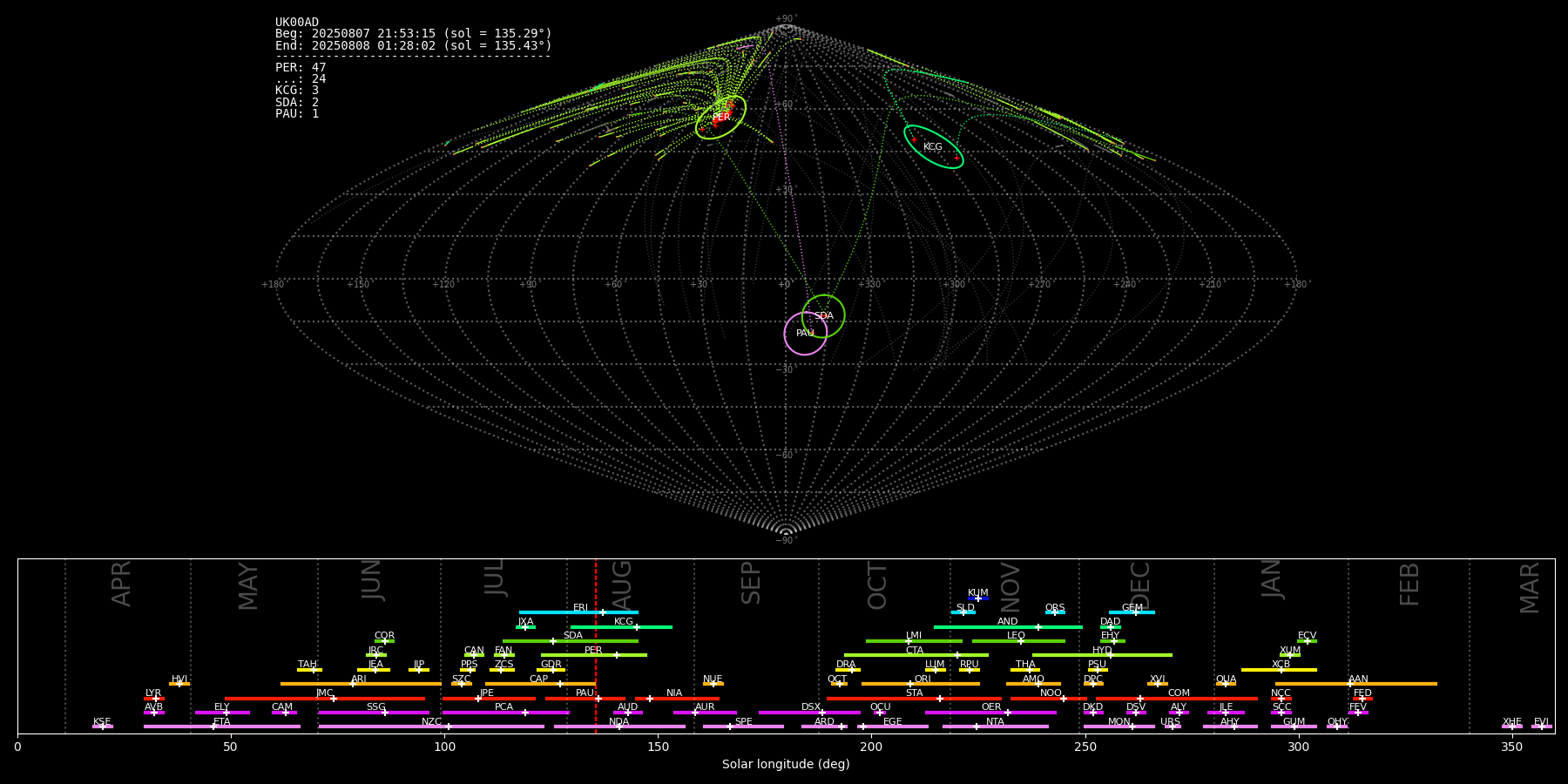The image size is (1568, 784).
Task: Select the KUM shower bar in timeline
Action: (978, 598)
